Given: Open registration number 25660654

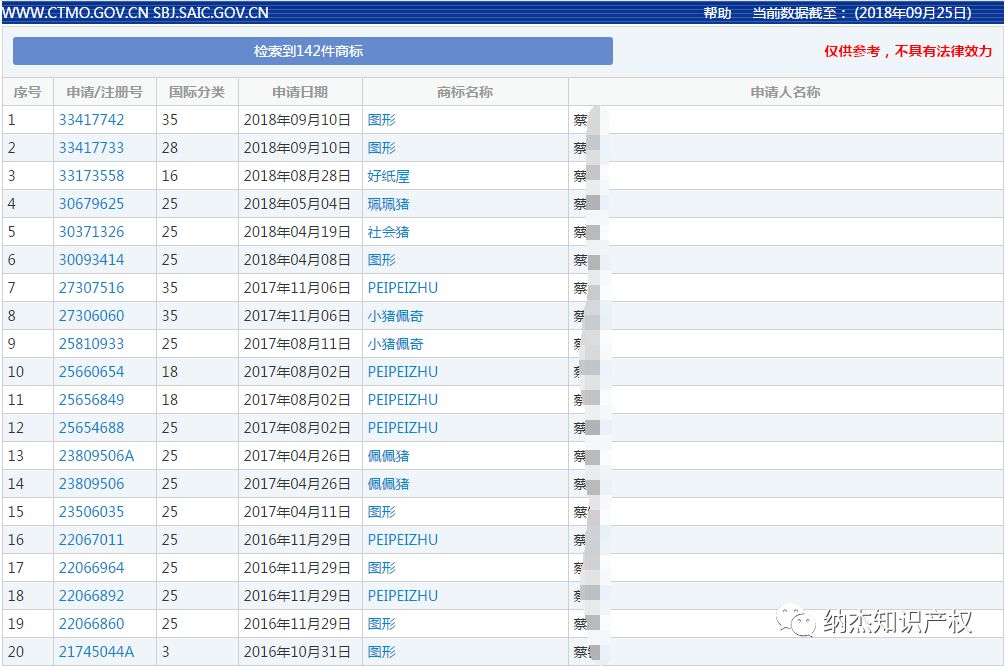Looking at the screenshot, I should pos(91,372).
